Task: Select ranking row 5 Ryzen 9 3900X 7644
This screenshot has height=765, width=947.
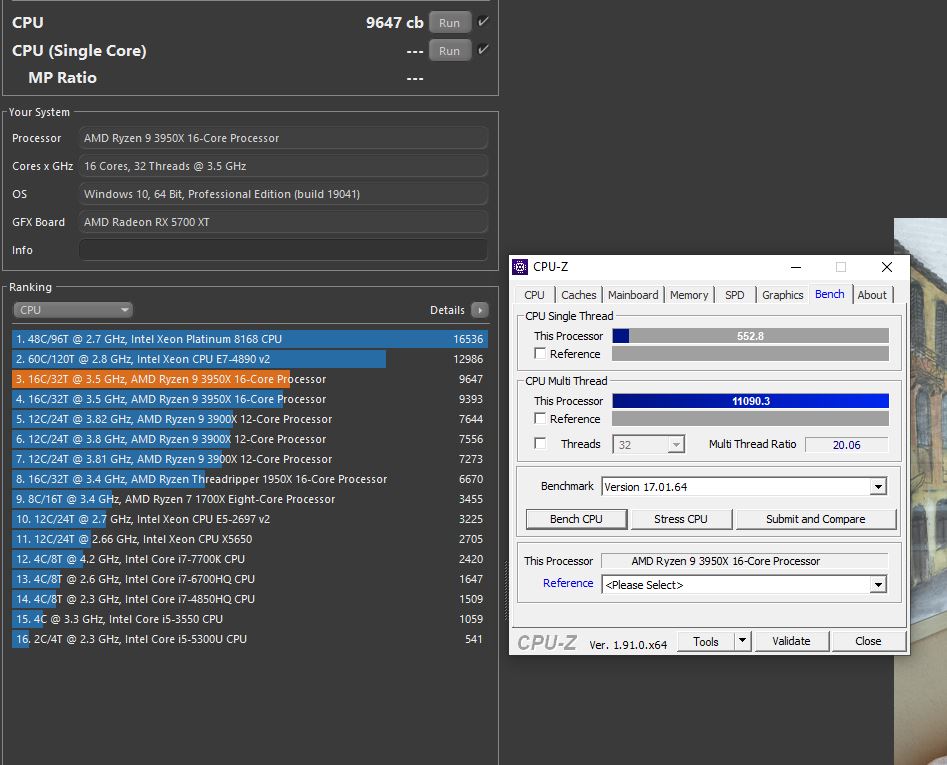Action: [249, 418]
